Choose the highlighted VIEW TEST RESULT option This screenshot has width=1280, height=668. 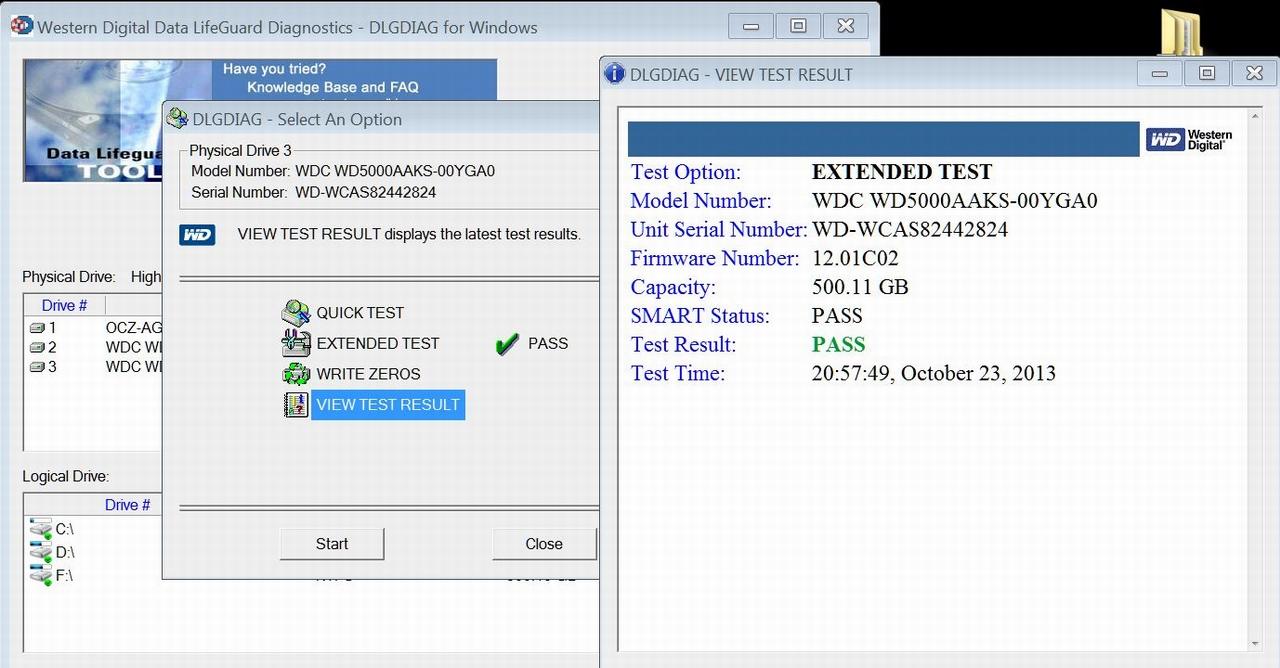(x=388, y=405)
